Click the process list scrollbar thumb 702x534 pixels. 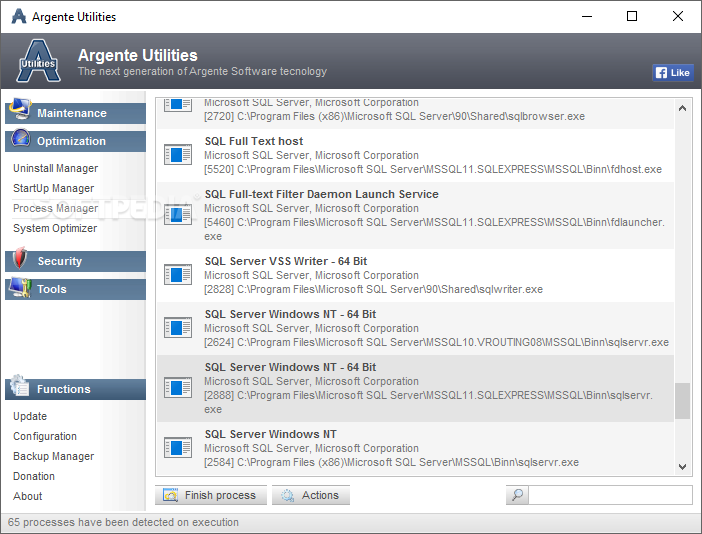[x=682, y=401]
